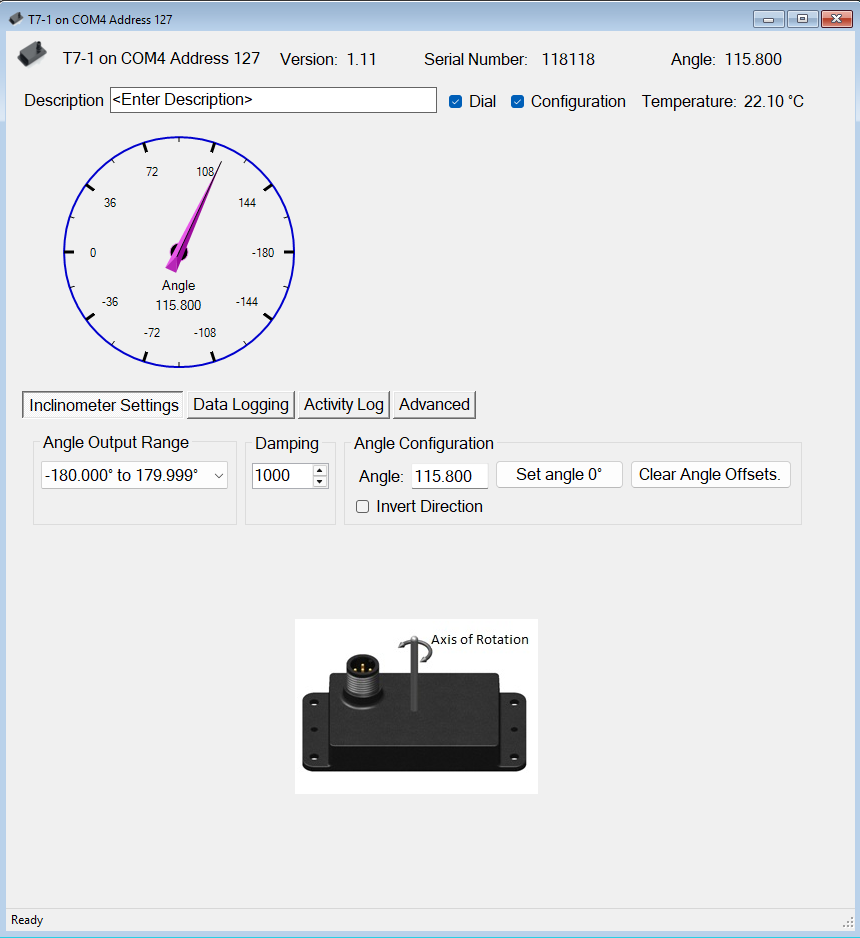Disable the Configuration display option
The image size is (860, 938).
point(517,101)
